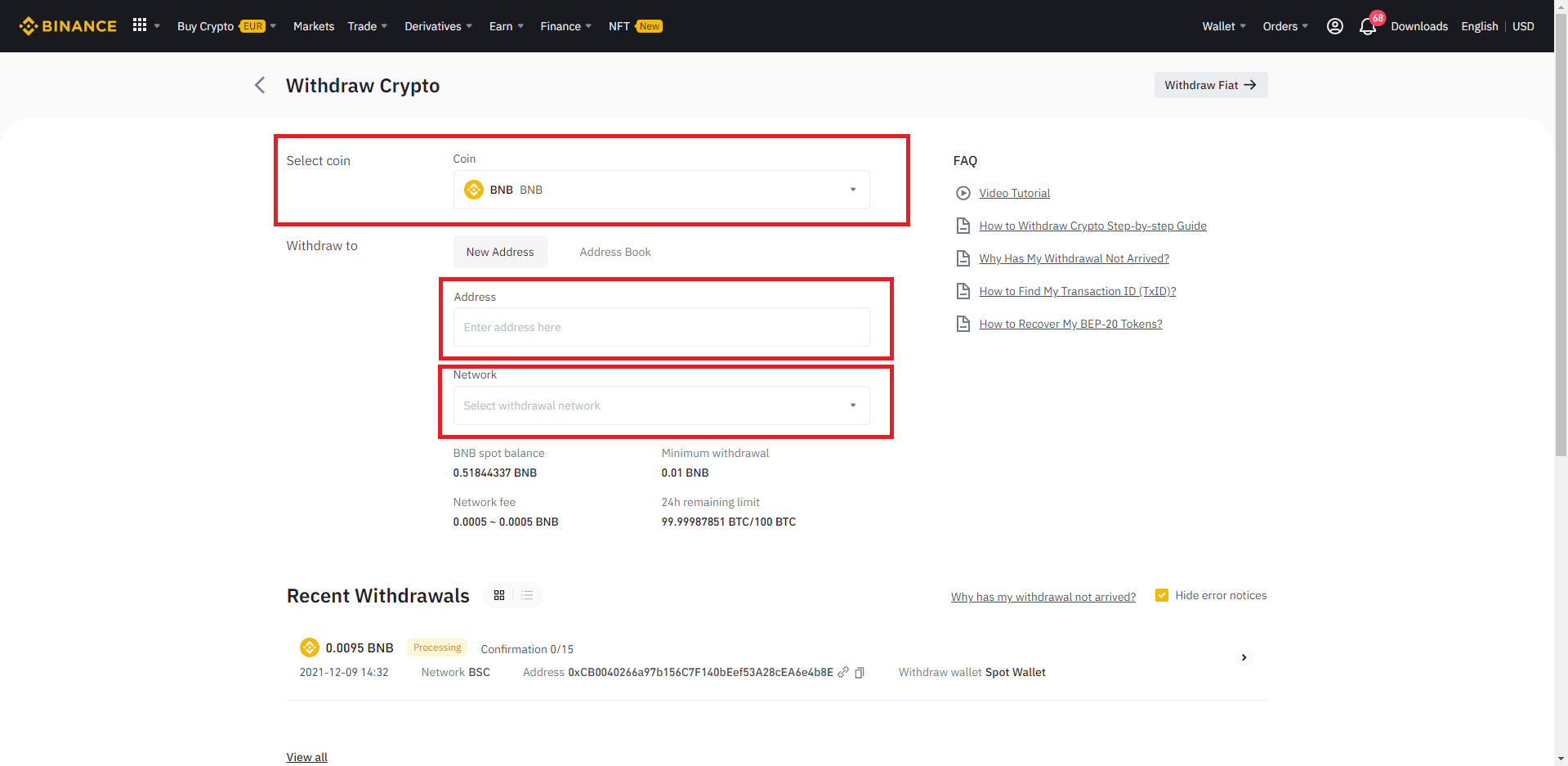
Task: Open the Markets page
Action: (314, 26)
